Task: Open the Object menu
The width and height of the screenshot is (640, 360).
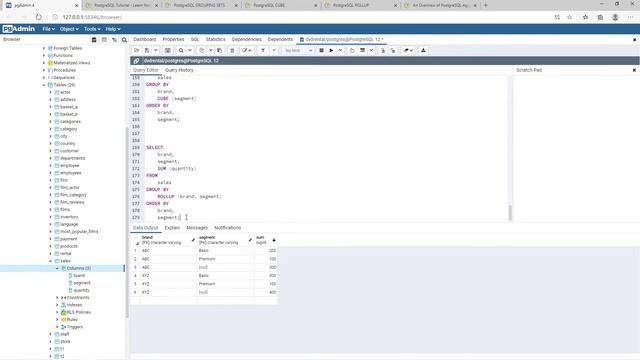Action: point(69,29)
